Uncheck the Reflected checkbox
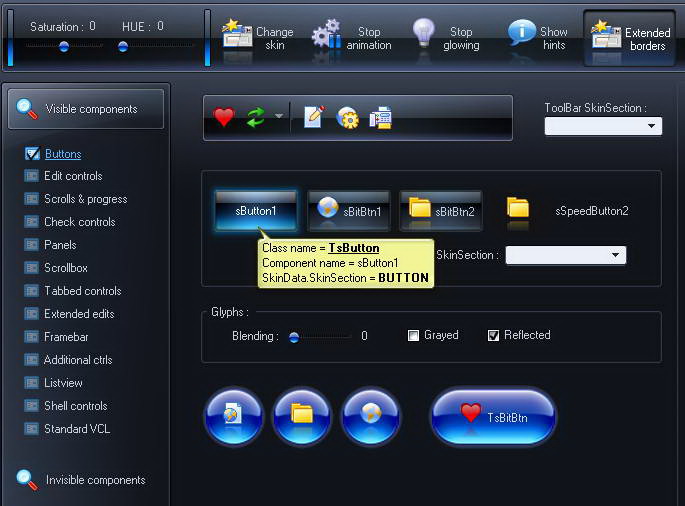Viewport: 685px width, 506px height. (493, 335)
